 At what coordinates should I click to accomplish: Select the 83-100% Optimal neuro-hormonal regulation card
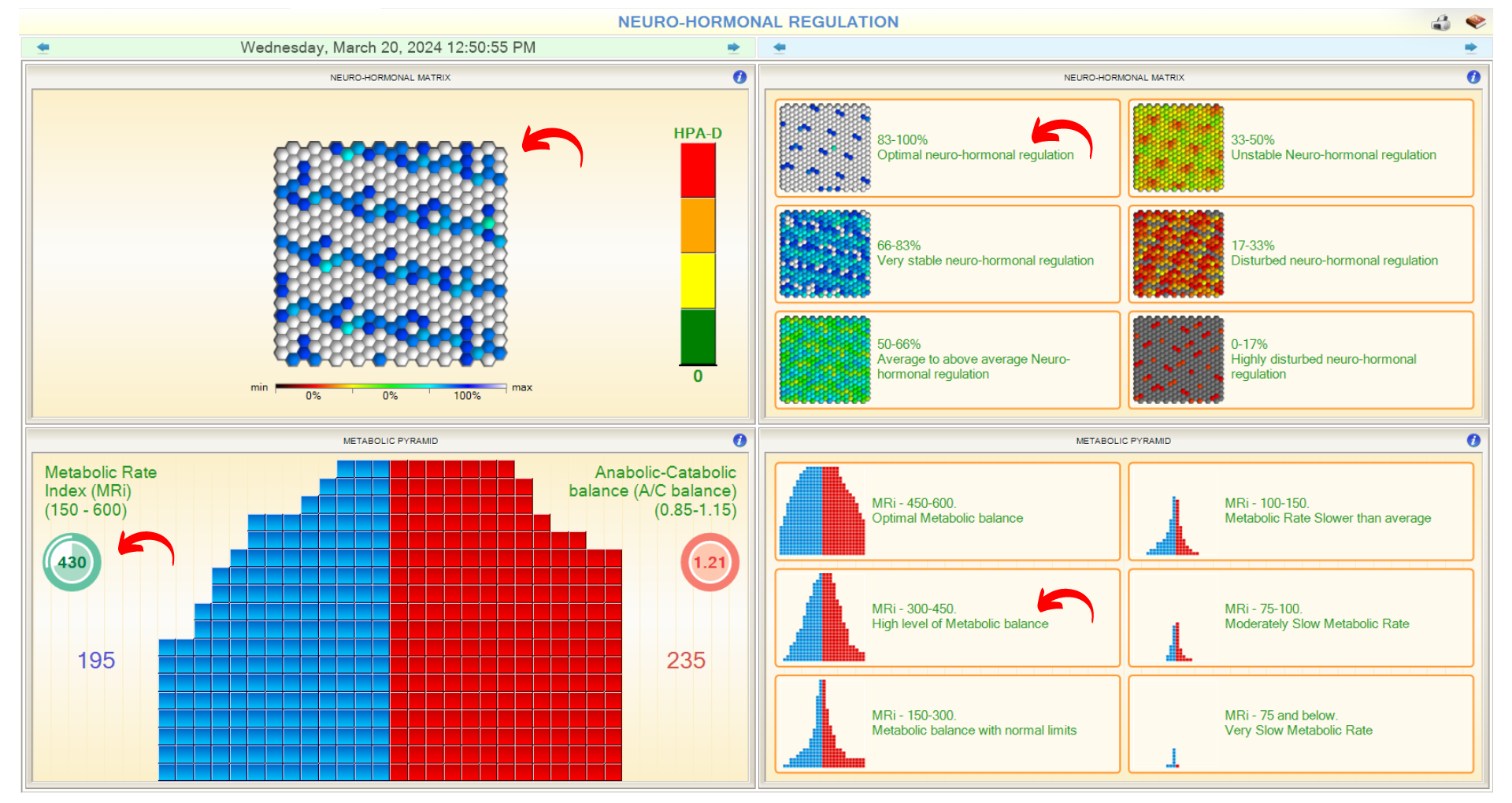coord(947,148)
